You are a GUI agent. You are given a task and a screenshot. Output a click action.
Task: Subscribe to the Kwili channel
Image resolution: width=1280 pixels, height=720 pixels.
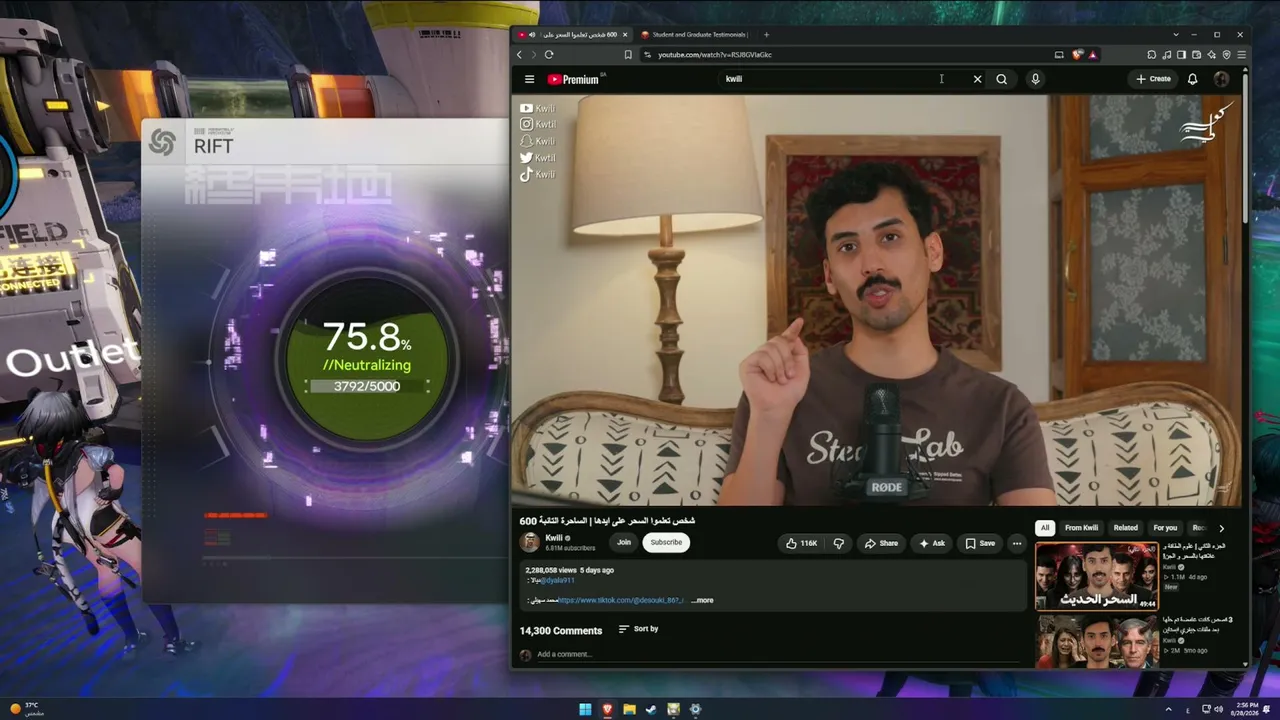[666, 543]
